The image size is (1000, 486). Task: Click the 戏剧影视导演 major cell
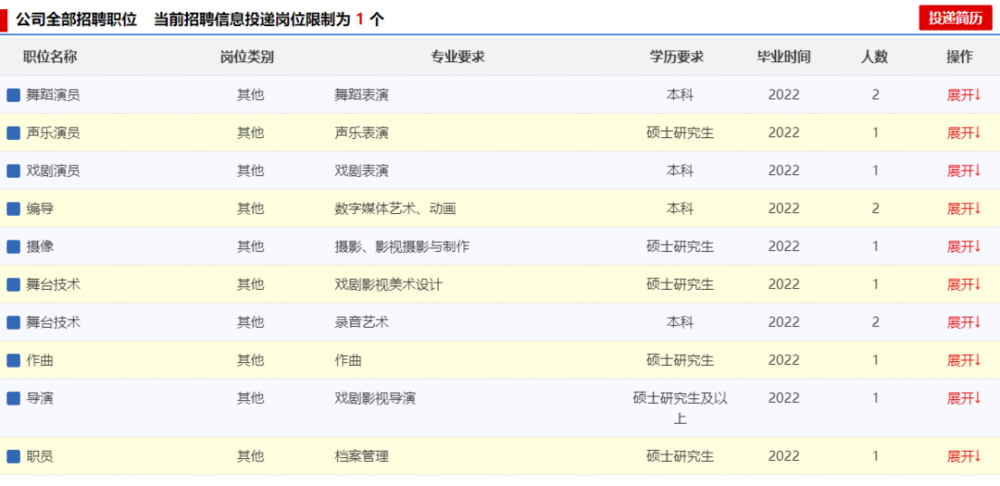(375, 399)
